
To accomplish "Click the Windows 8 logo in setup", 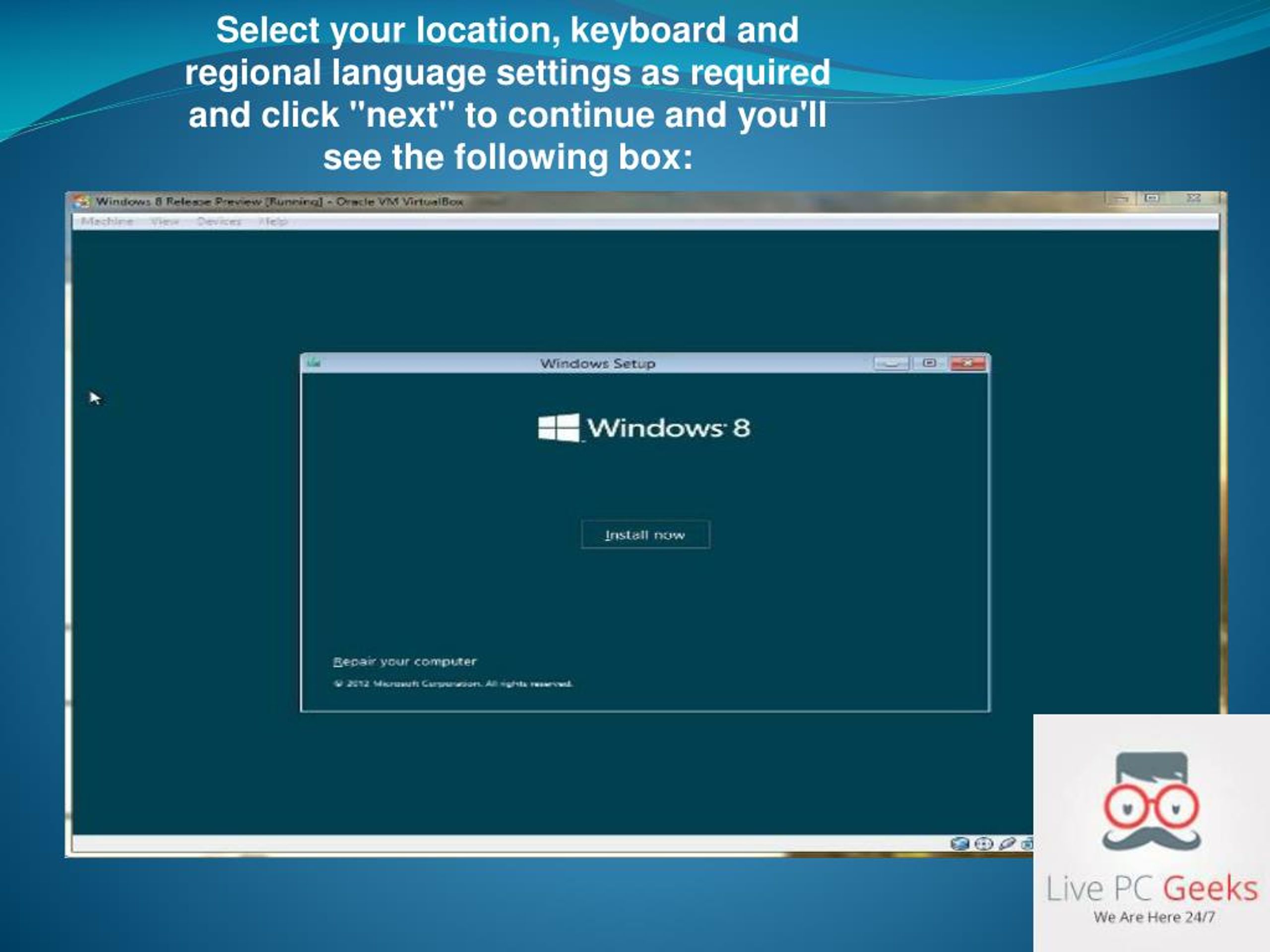I will click(644, 428).
